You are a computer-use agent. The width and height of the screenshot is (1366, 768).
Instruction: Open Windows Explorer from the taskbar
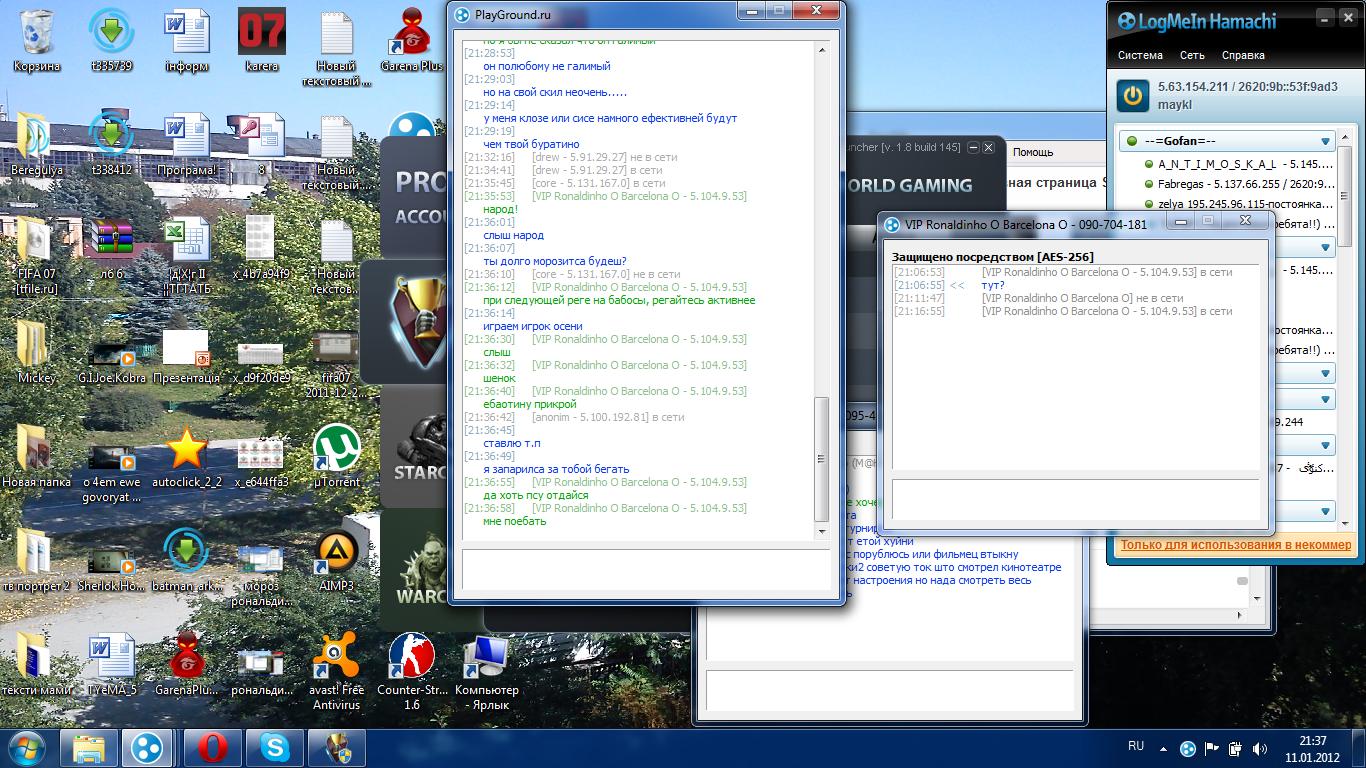click(x=88, y=748)
